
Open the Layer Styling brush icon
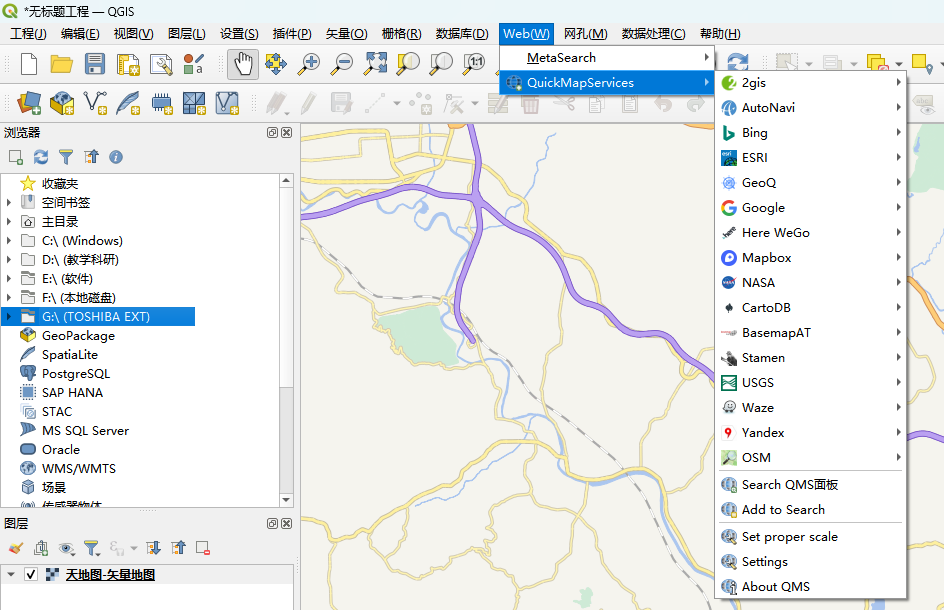tap(16, 548)
